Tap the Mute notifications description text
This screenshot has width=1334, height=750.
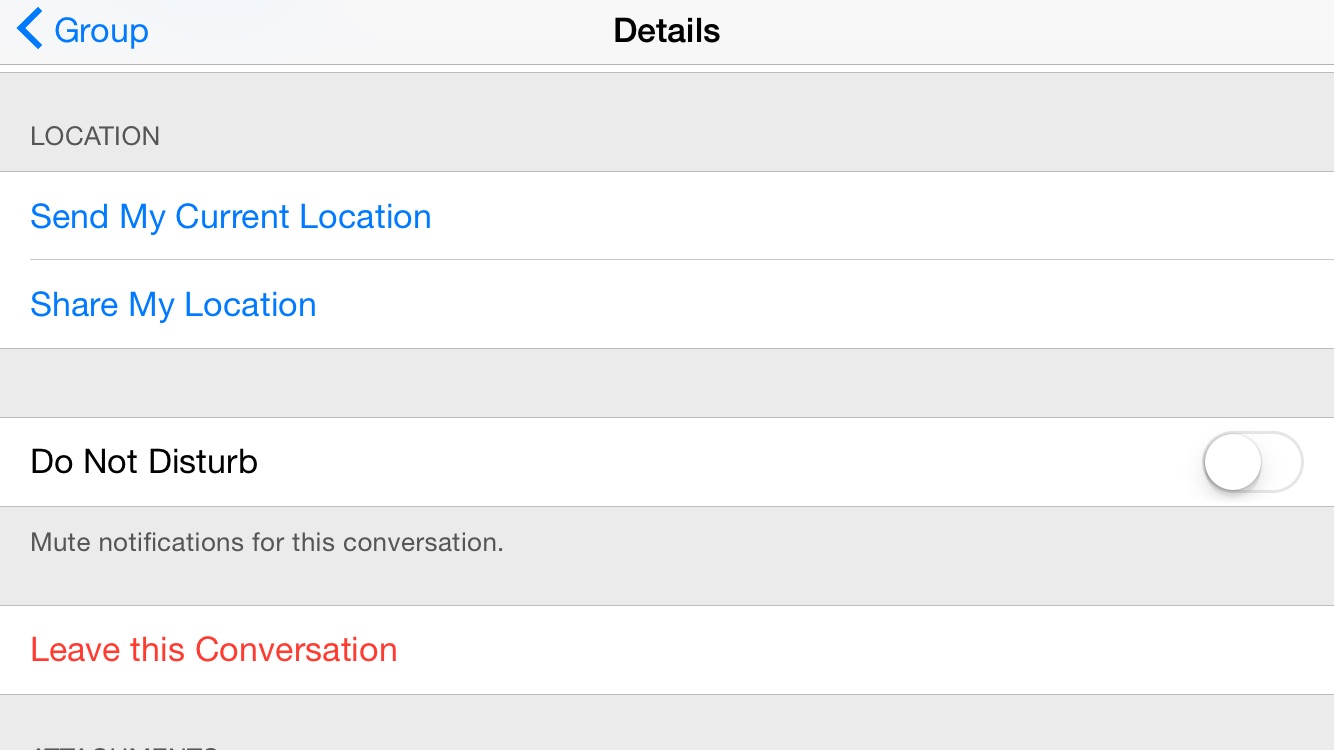click(267, 543)
